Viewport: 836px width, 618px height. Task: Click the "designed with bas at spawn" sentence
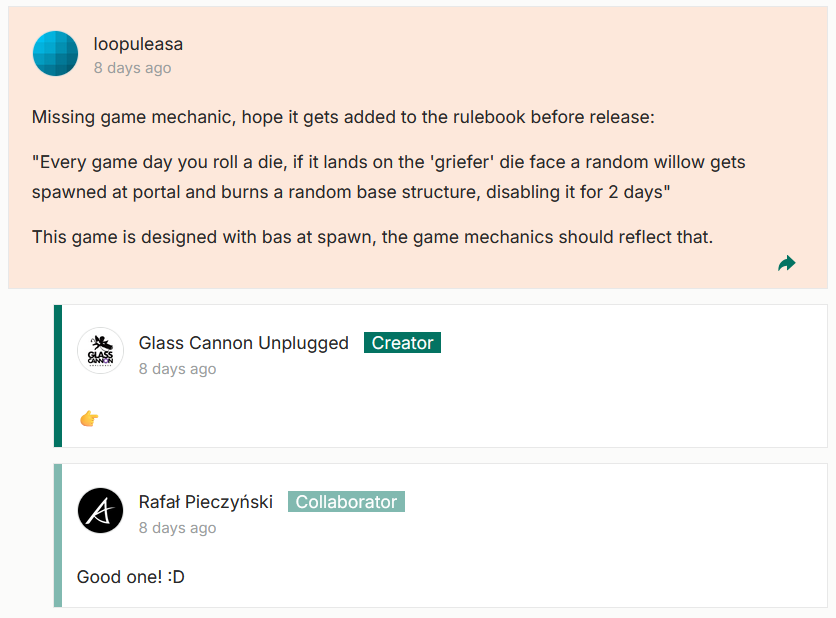(372, 237)
